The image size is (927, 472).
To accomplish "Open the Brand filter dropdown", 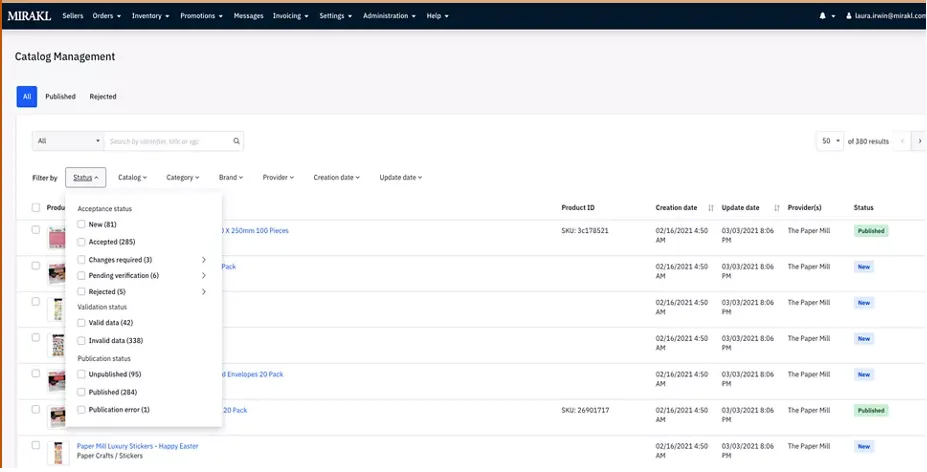I will click(x=230, y=178).
